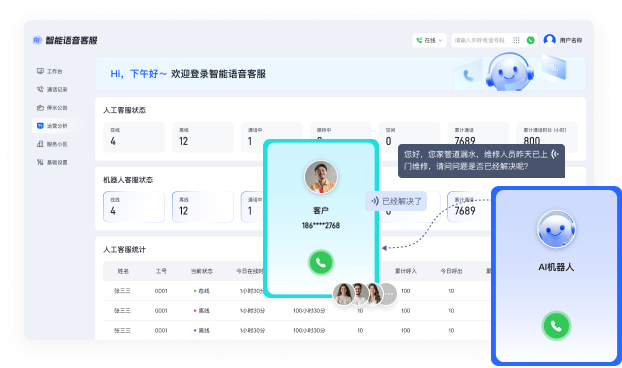The width and height of the screenshot is (622, 368).
Task: Select the robot 在线 count card showing 4
Action: pos(134,207)
